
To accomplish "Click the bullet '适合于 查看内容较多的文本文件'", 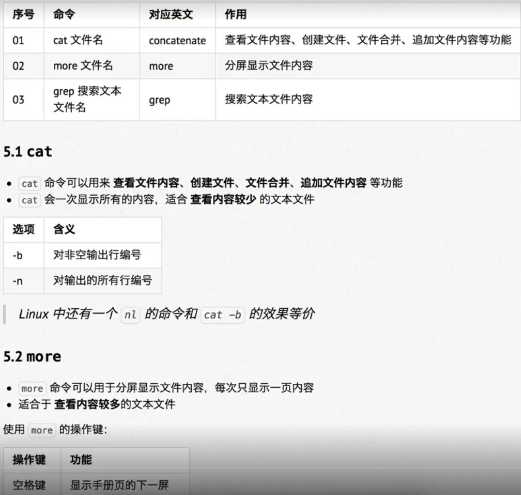I will coord(97,405).
